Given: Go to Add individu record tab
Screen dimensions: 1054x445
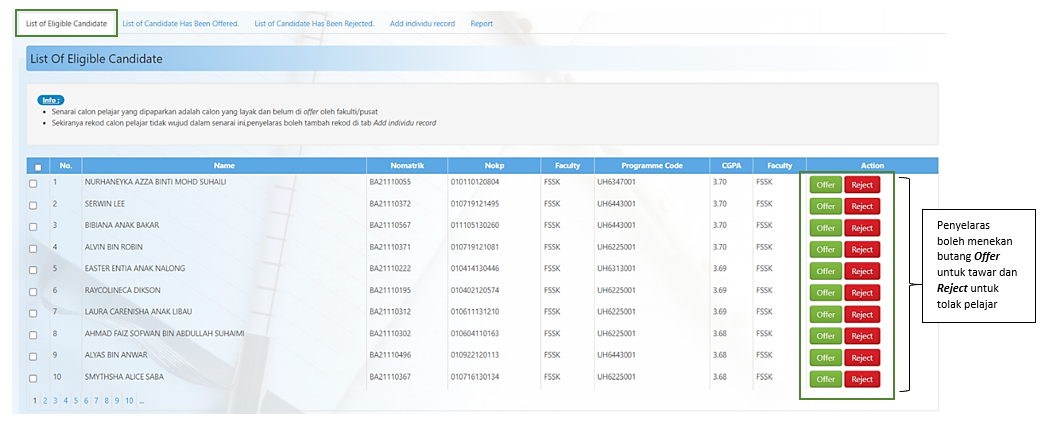Looking at the screenshot, I should [x=423, y=23].
